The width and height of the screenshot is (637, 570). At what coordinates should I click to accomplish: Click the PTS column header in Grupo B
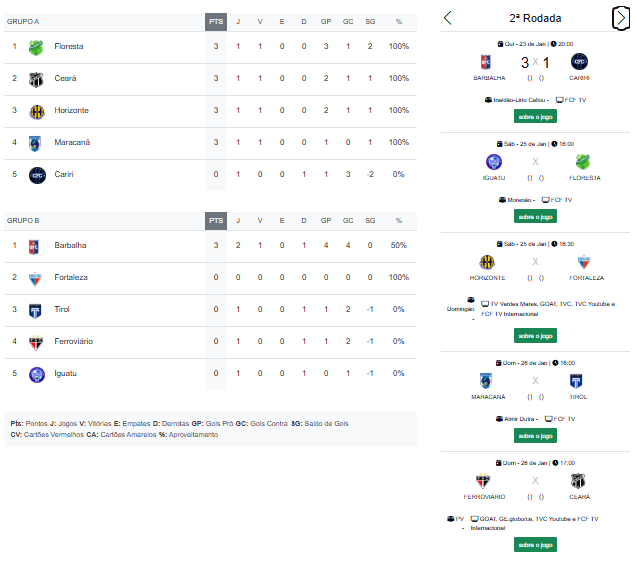(216, 221)
